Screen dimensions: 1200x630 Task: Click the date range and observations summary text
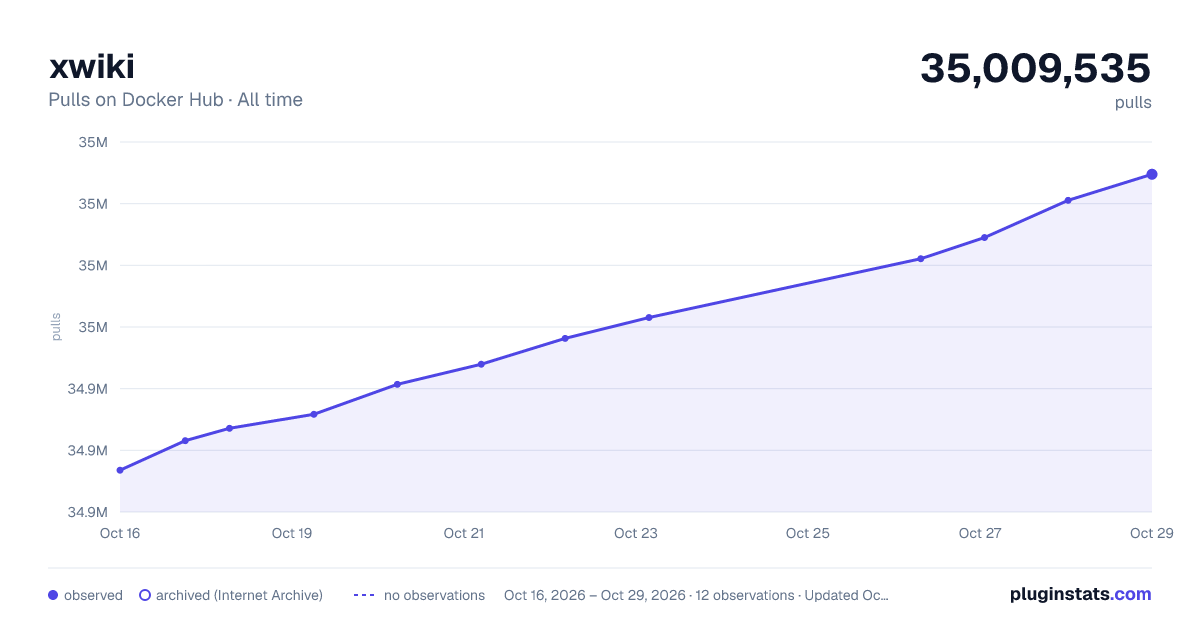[696, 595]
